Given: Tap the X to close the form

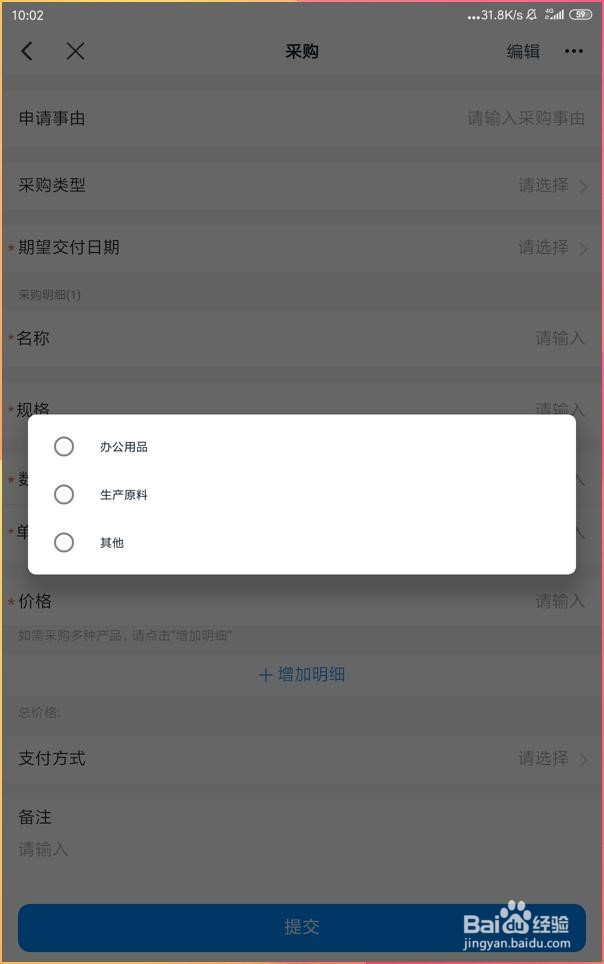Looking at the screenshot, I should pyautogui.click(x=75, y=51).
